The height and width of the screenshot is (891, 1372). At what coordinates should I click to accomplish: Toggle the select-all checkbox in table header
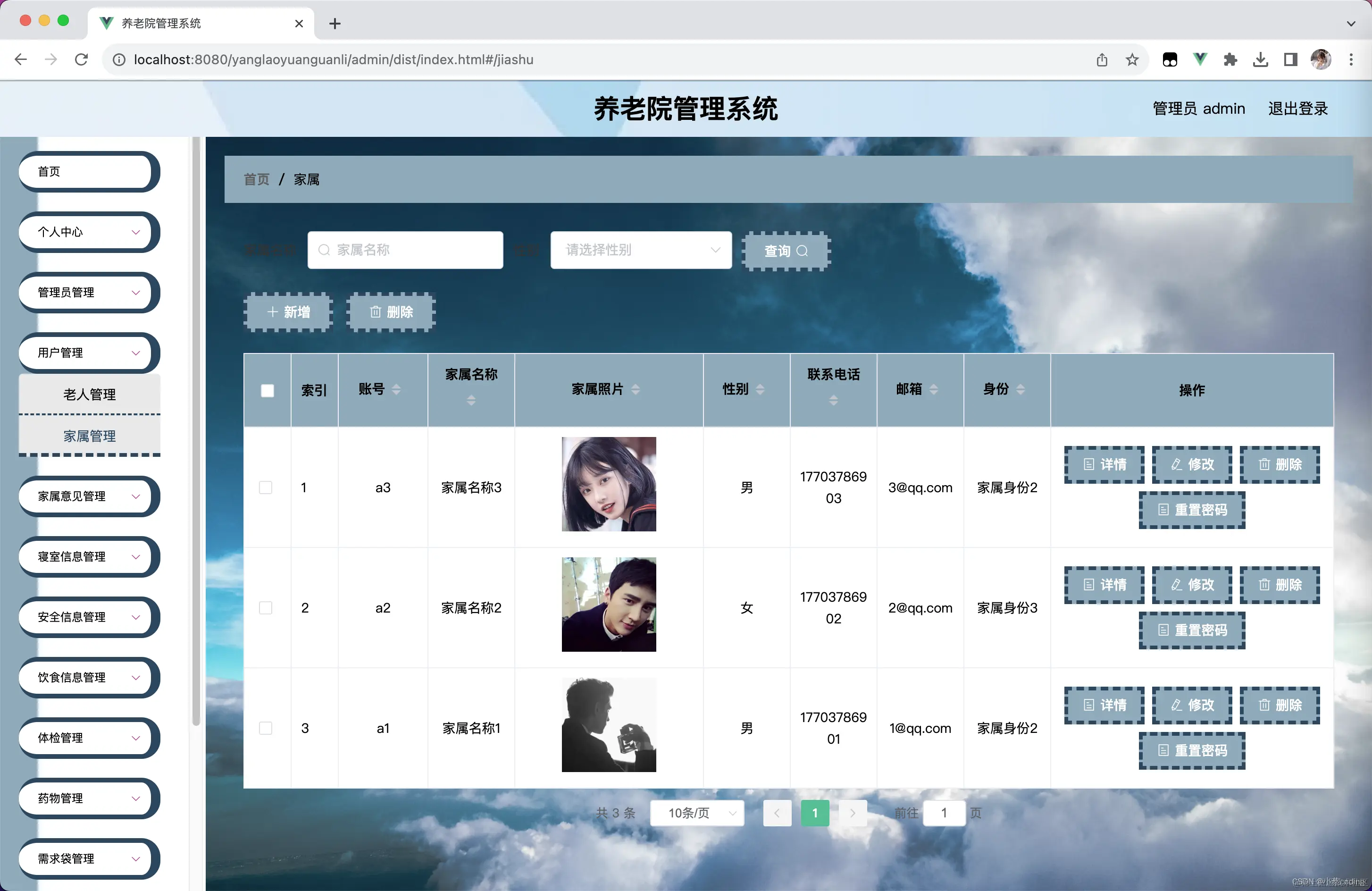point(267,390)
